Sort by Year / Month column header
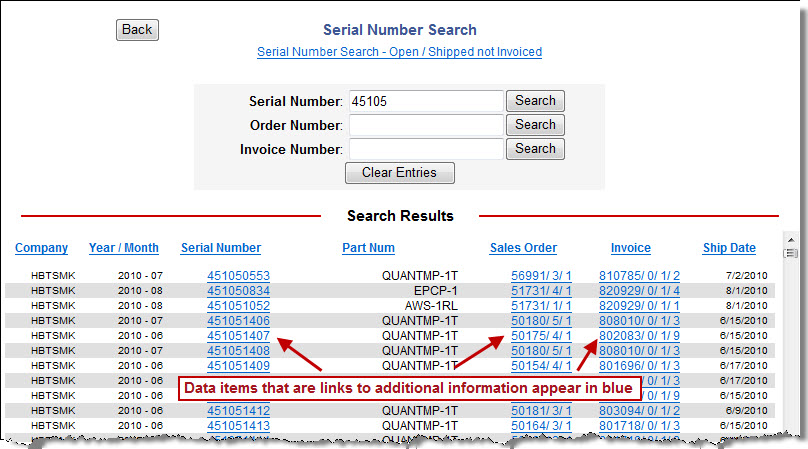This screenshot has height=449, width=808. coord(123,248)
